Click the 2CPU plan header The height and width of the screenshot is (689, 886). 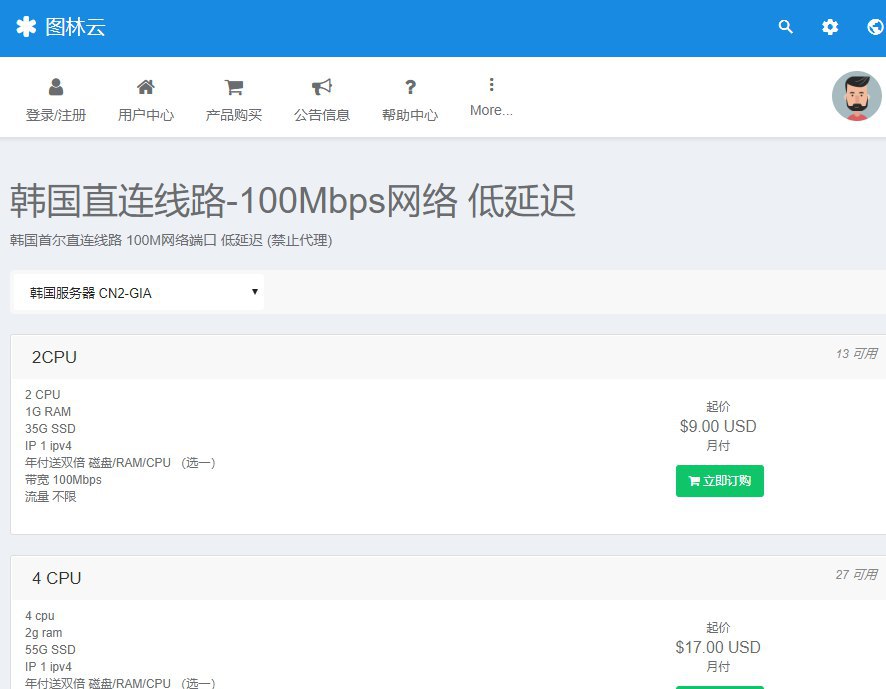click(54, 357)
